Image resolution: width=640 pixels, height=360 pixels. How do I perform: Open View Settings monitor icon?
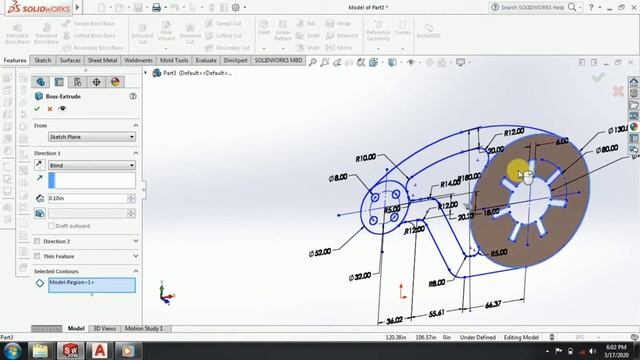pyautogui.click(x=460, y=62)
